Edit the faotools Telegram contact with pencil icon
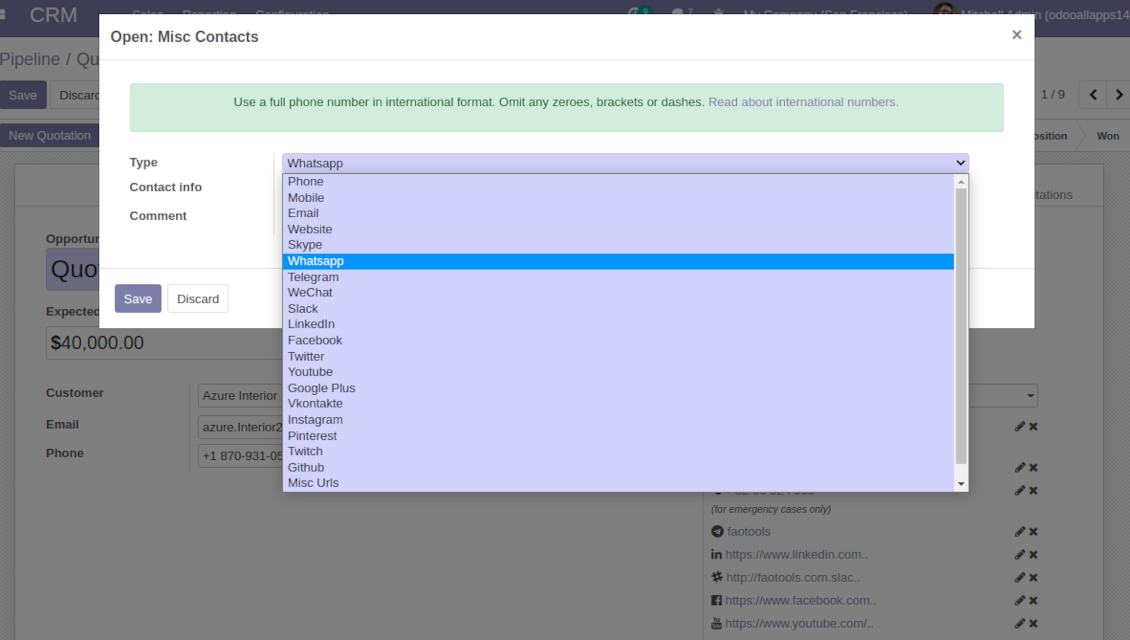The image size is (1130, 640). tap(1019, 531)
